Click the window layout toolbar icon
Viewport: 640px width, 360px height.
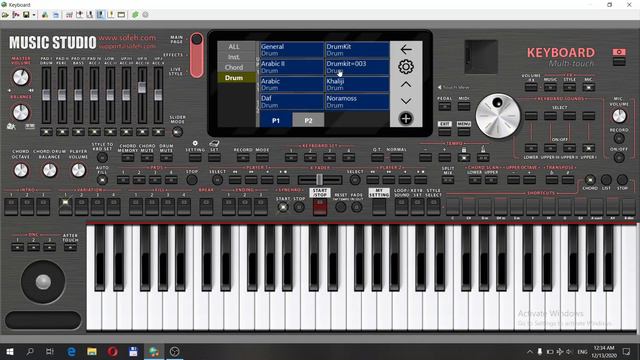[x=121, y=15]
